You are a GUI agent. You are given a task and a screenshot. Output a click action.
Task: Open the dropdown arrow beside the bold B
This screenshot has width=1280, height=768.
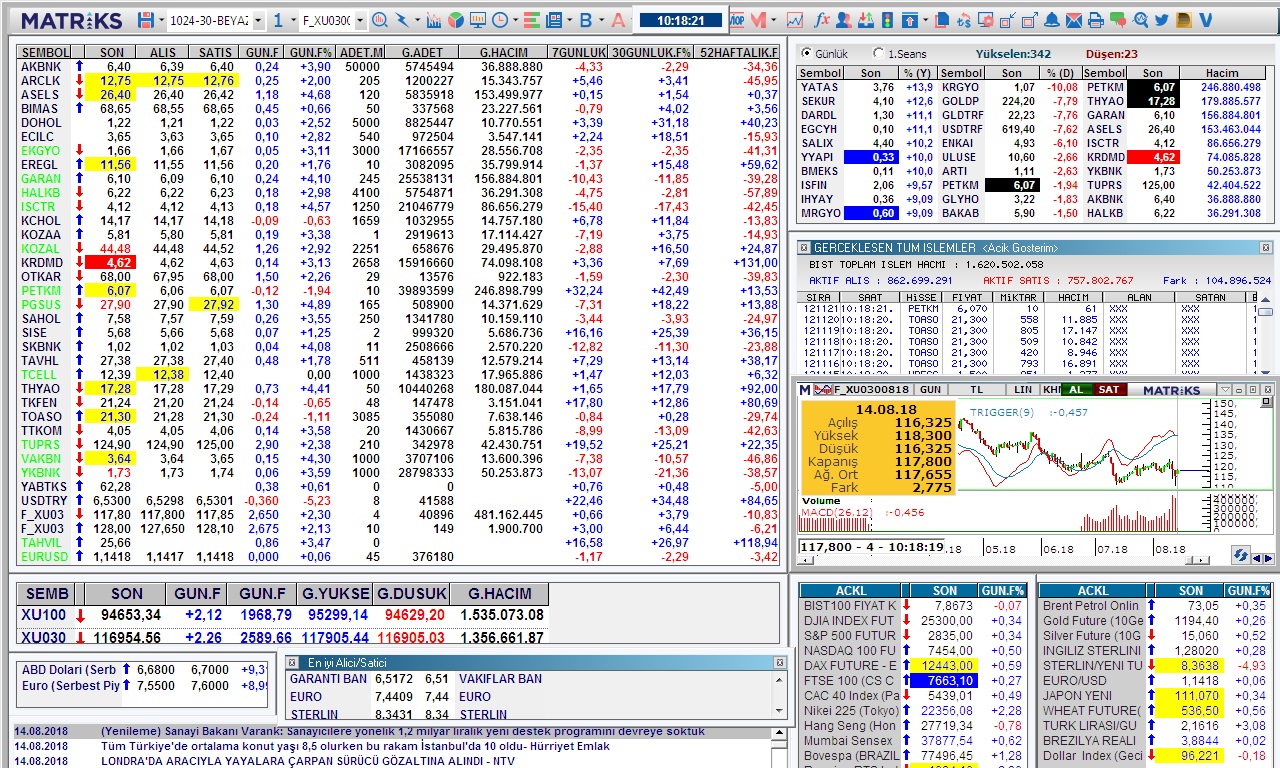click(x=600, y=20)
